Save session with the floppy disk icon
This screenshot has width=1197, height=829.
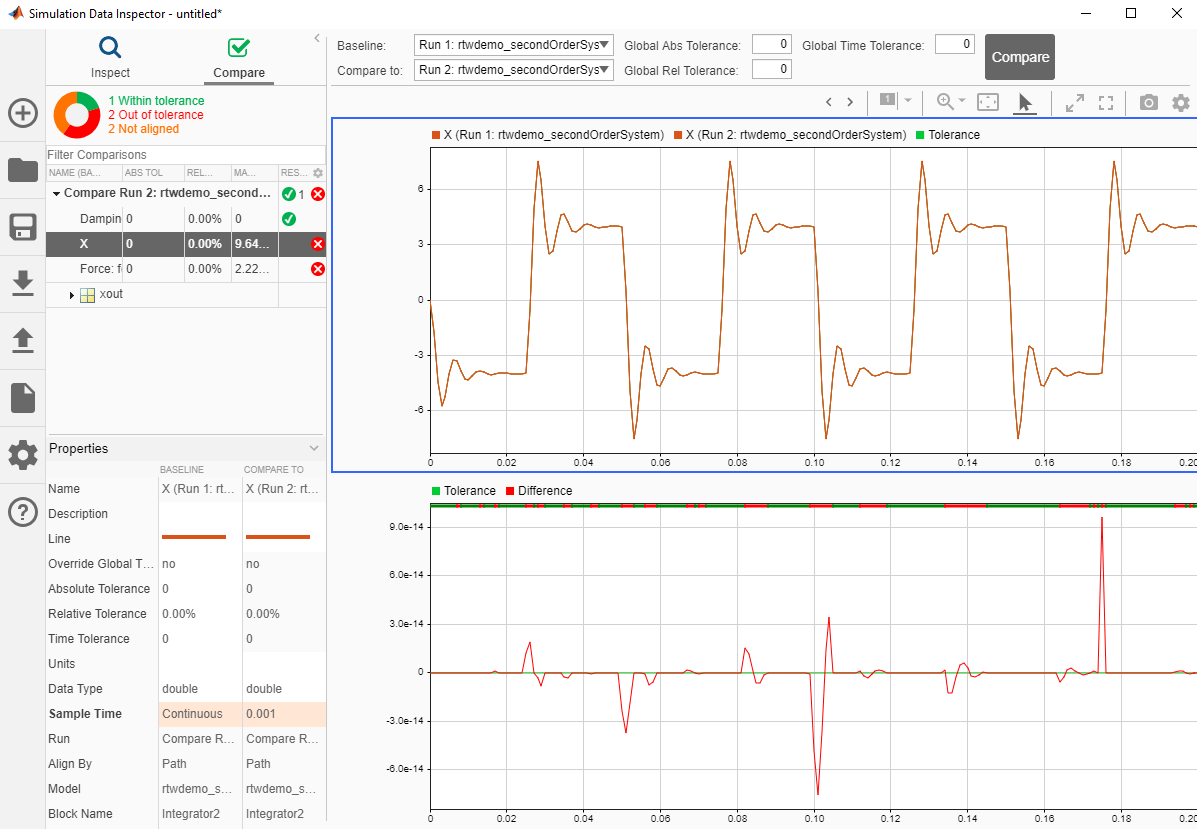pos(23,227)
